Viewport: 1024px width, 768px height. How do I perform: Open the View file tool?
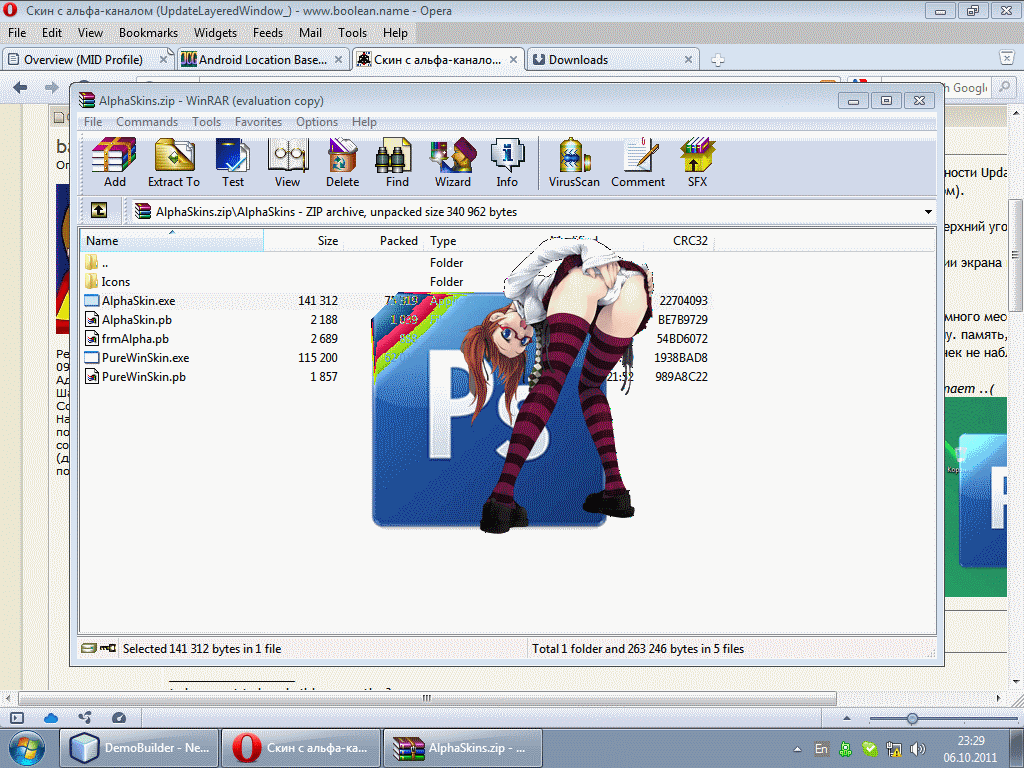click(287, 163)
